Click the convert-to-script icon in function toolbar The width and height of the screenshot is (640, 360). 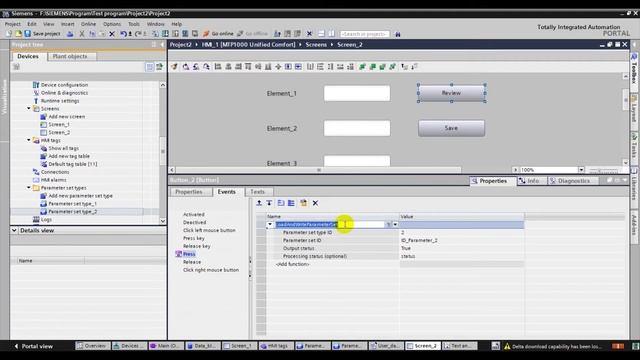(x=303, y=203)
